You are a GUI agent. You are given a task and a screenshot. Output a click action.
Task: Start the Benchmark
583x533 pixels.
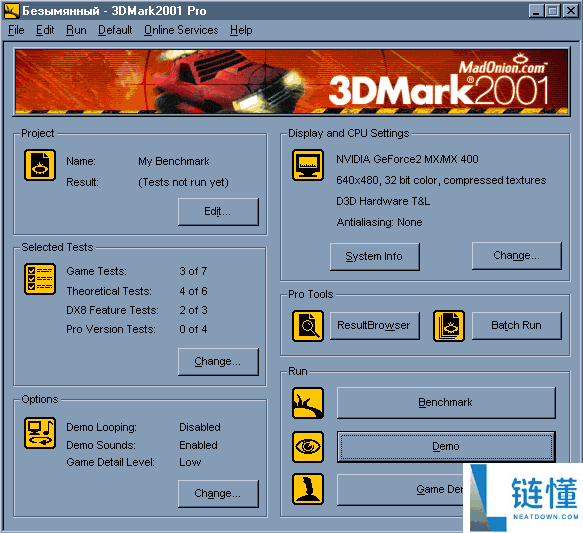(446, 403)
